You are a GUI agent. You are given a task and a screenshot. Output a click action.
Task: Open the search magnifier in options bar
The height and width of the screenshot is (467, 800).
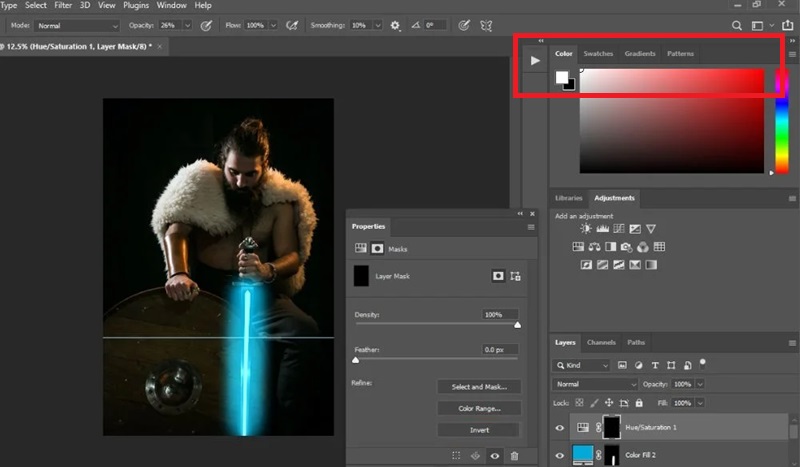coord(737,26)
